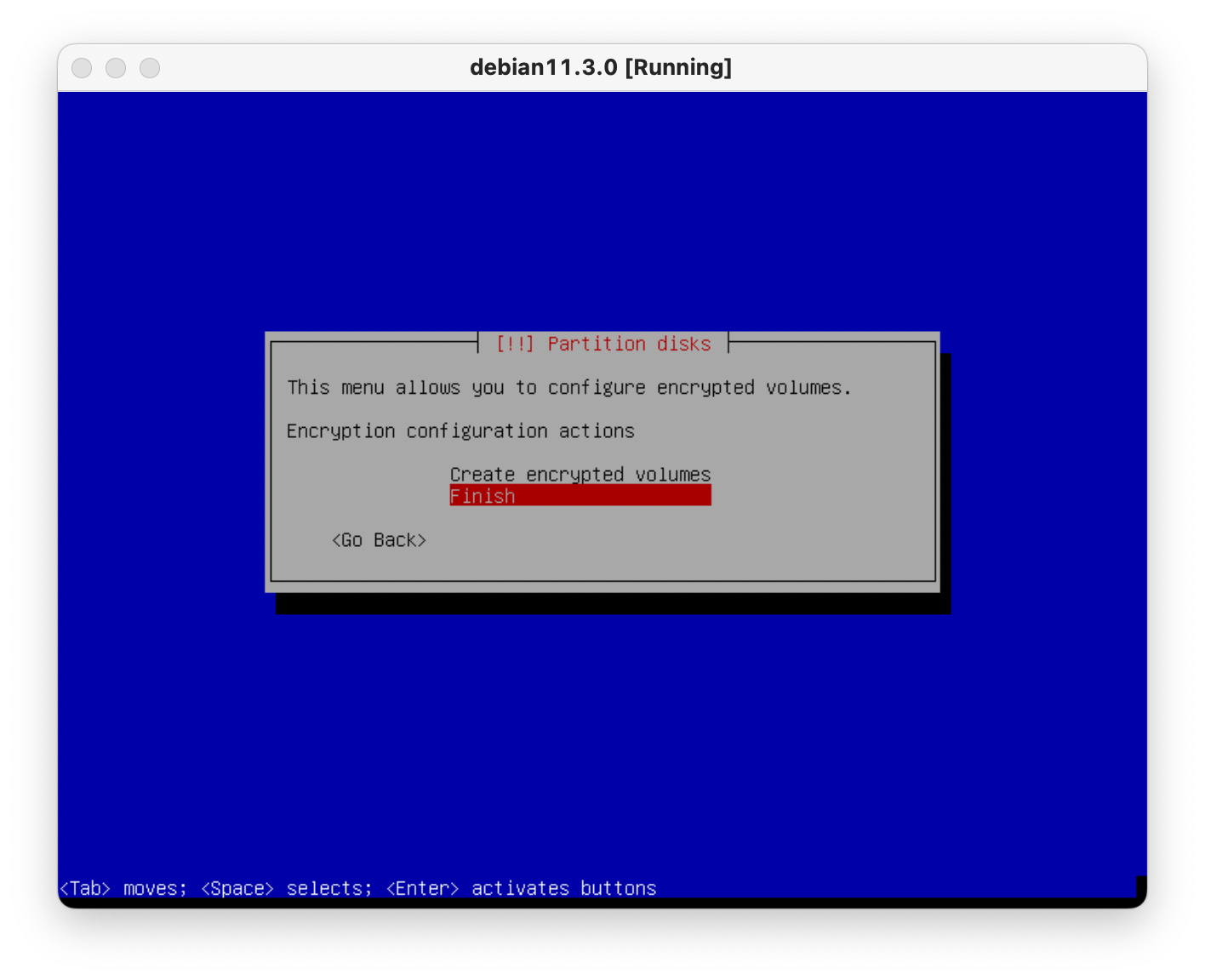This screenshot has width=1205, height=980.
Task: Click the empty gray area right of Go Back
Action: [x=681, y=541]
